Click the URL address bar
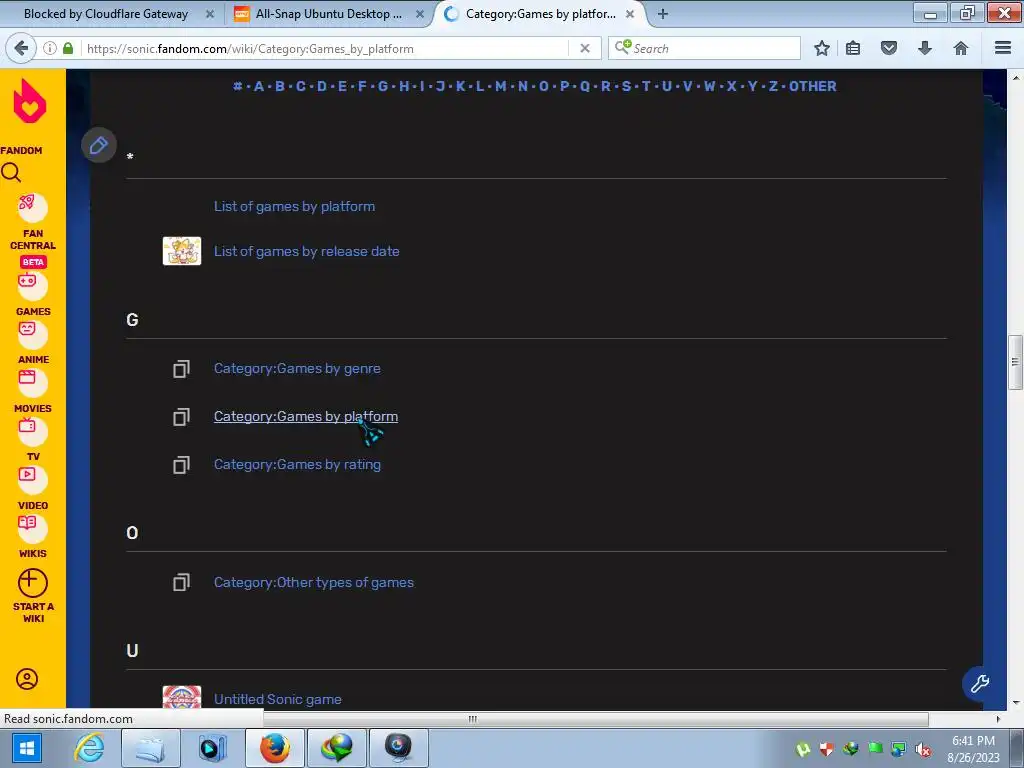The width and height of the screenshot is (1024, 768). 327,48
